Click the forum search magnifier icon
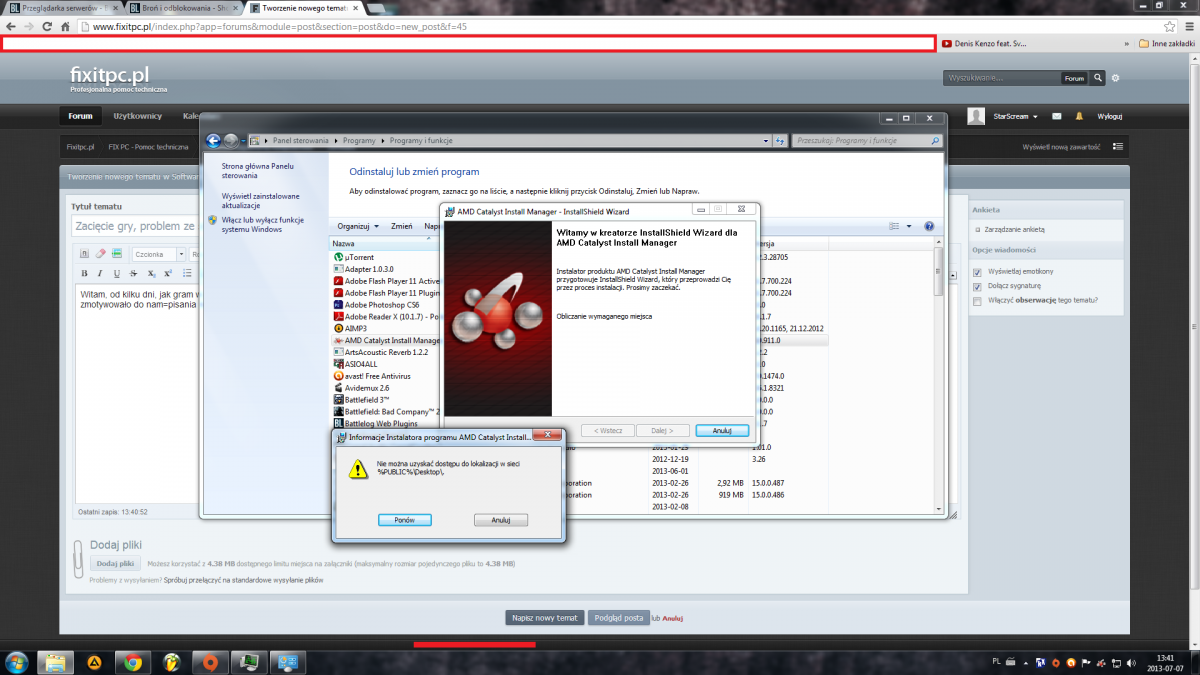This screenshot has height=675, width=1200. (1098, 77)
